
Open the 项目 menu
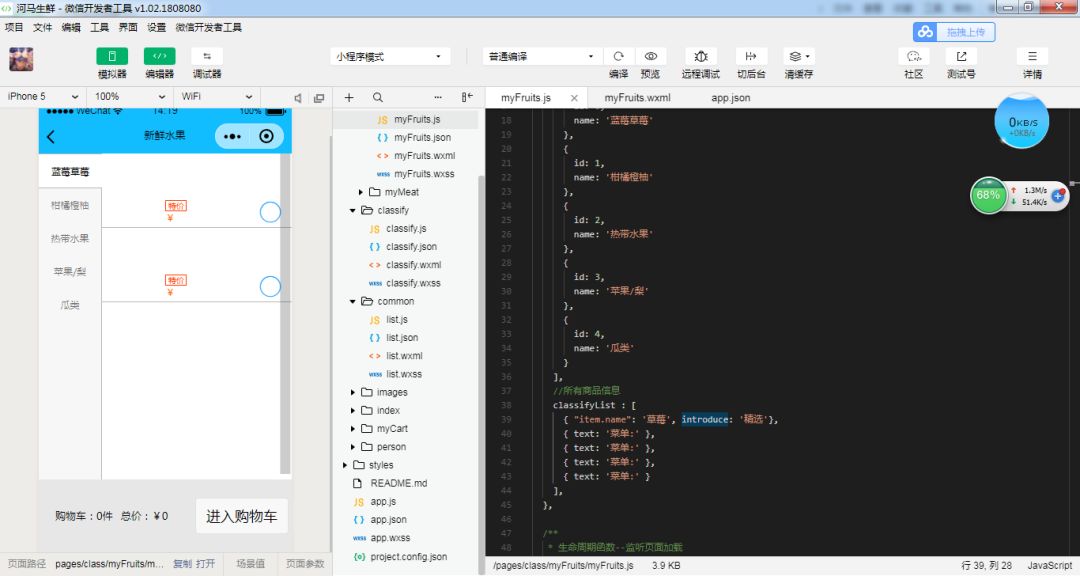pyautogui.click(x=14, y=28)
